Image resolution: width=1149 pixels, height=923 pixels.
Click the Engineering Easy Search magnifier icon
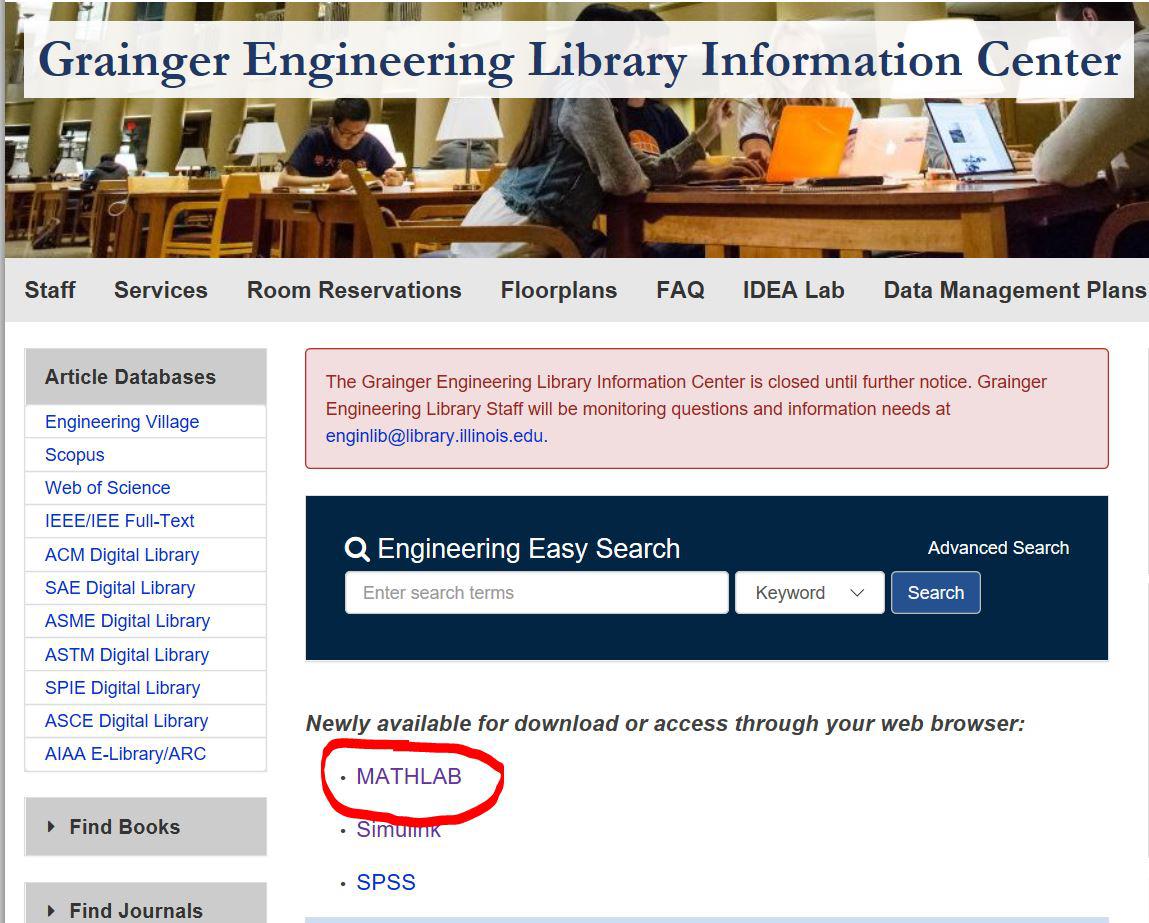click(x=357, y=549)
